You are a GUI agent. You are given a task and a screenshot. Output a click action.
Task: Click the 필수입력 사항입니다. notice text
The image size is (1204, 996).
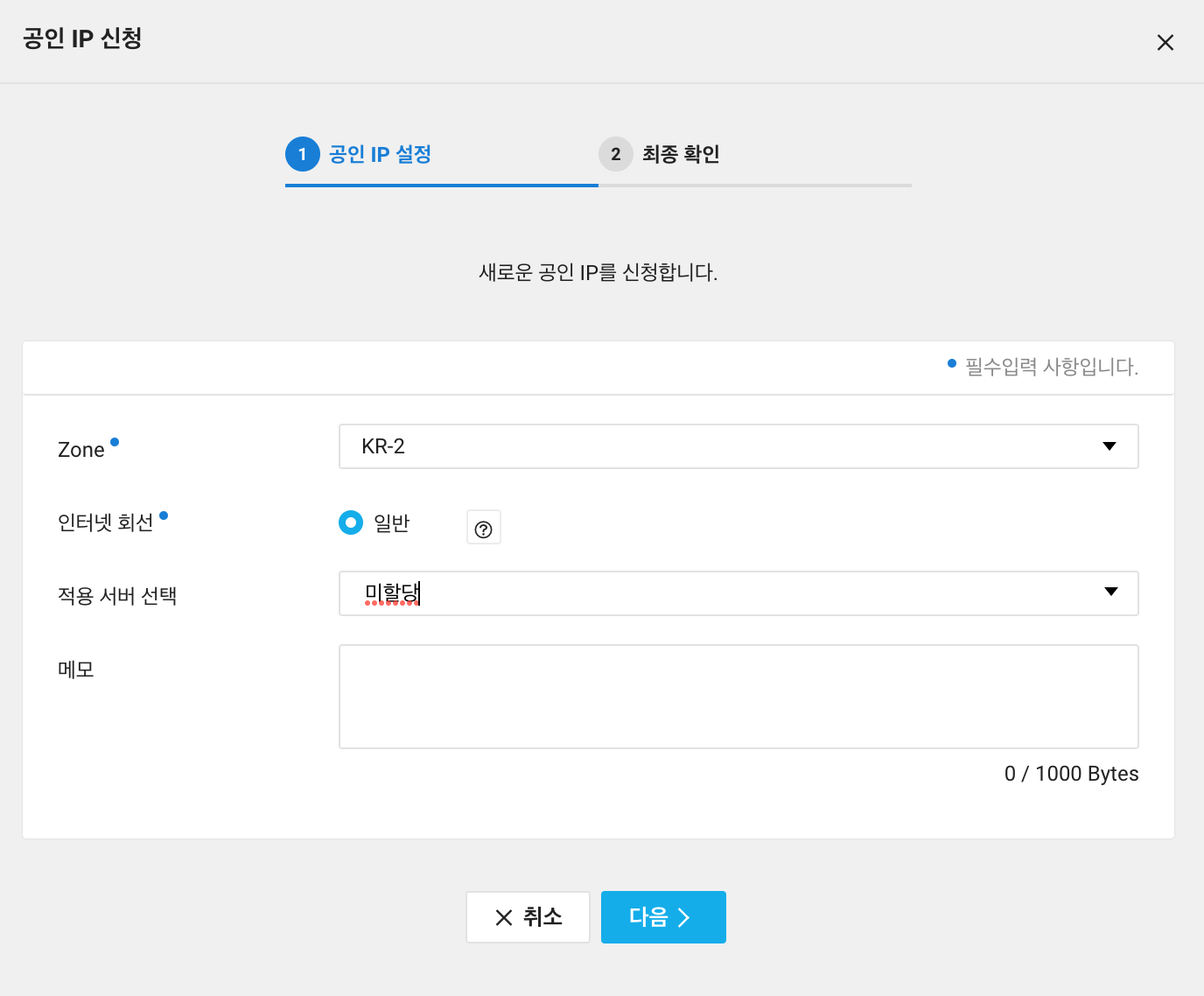1051,367
